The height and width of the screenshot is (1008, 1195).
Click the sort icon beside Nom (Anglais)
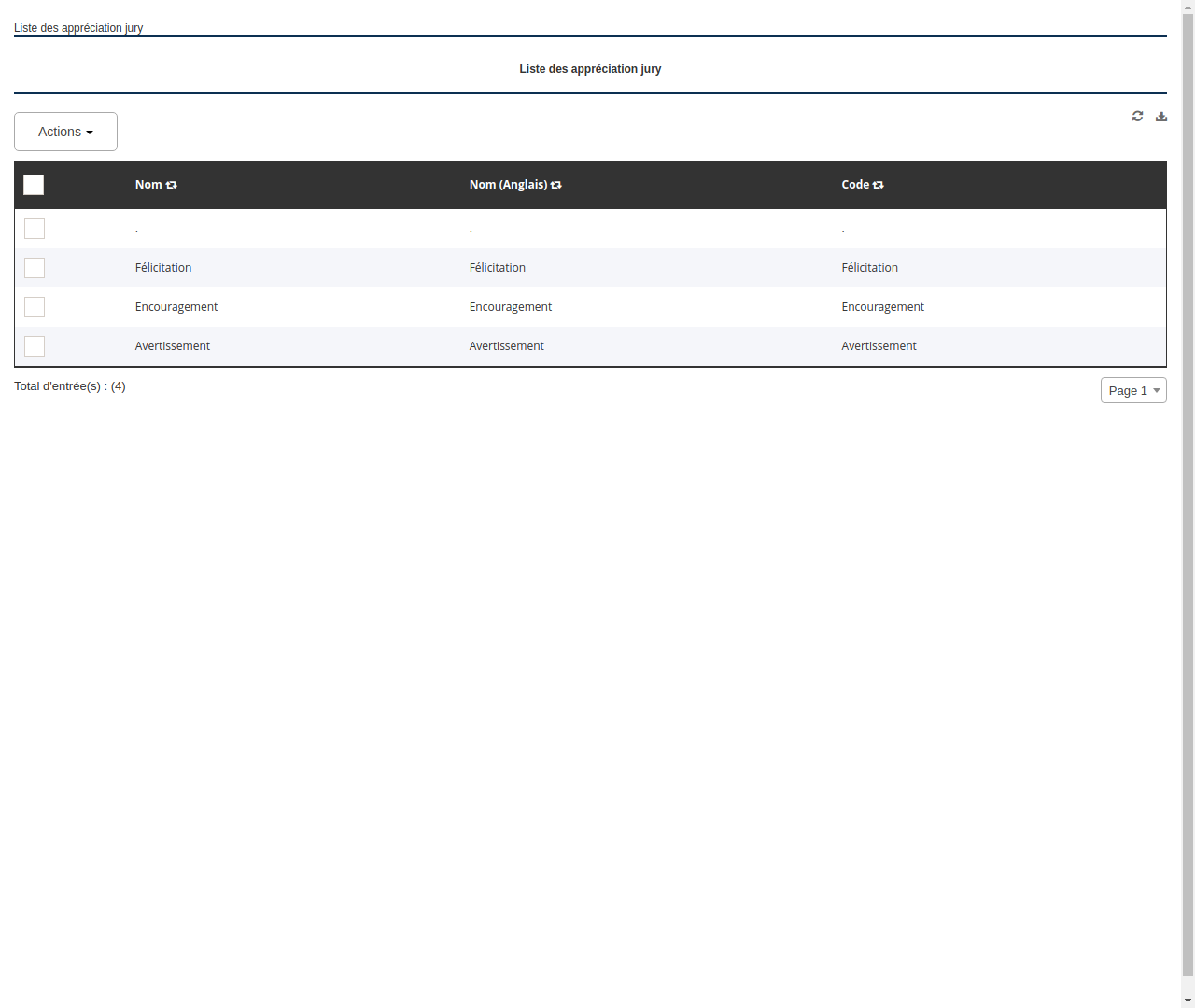(555, 185)
